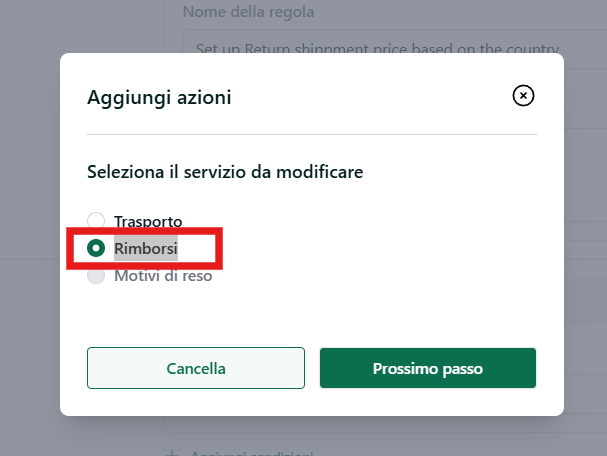Click the Nome della regola field label
The height and width of the screenshot is (456, 607).
tap(248, 12)
